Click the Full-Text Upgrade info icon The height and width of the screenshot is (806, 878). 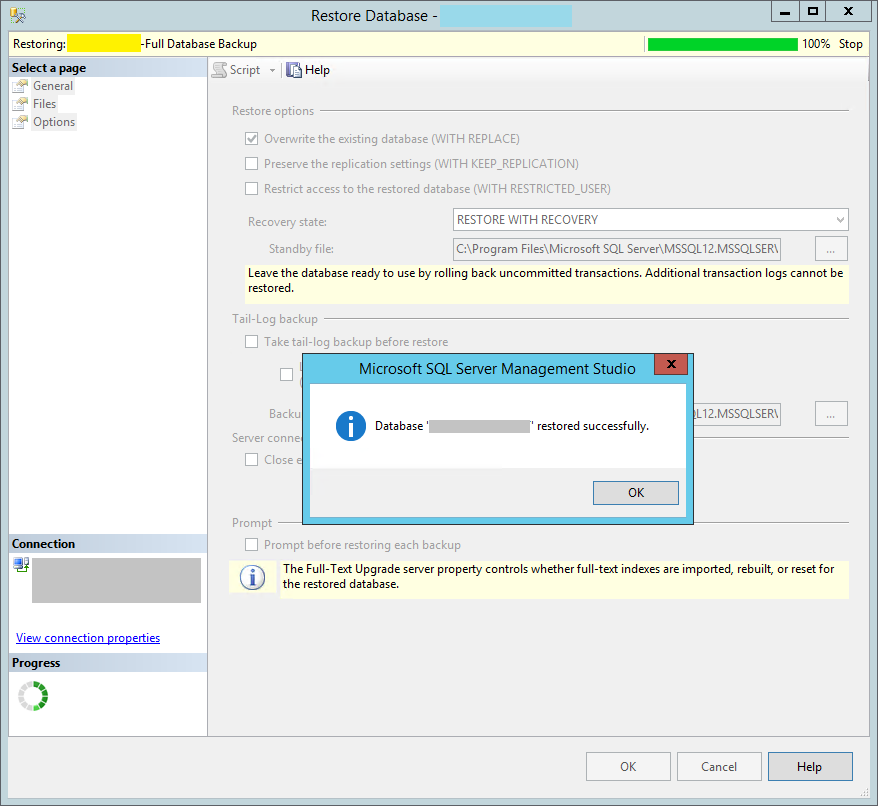[253, 577]
